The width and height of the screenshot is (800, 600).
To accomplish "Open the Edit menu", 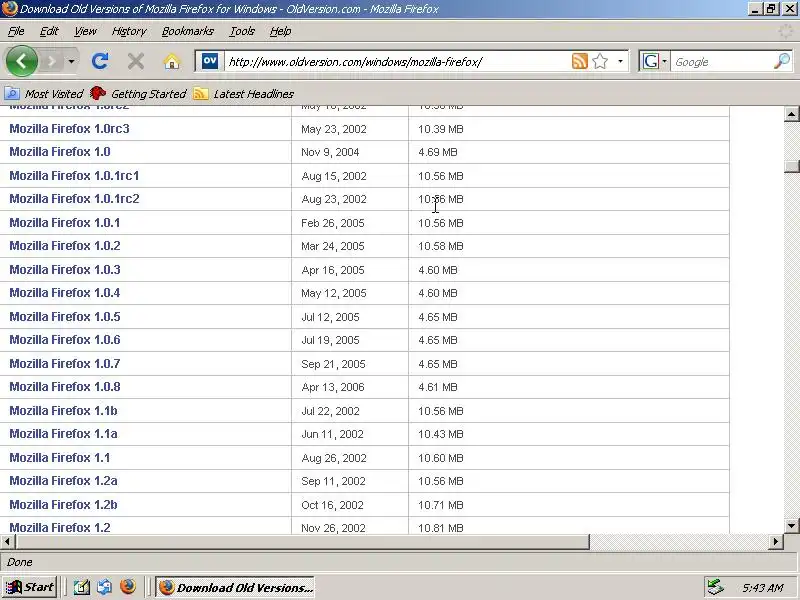I will click(x=49, y=31).
